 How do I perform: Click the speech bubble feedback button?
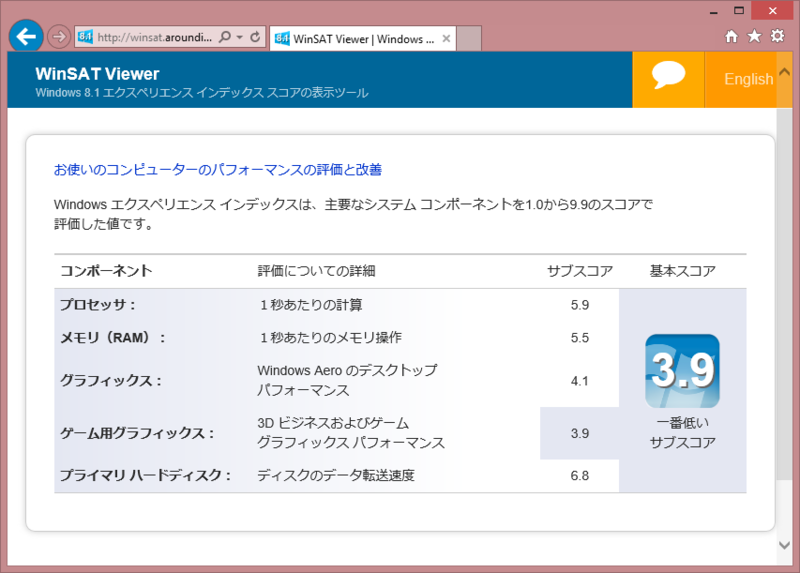pos(668,79)
